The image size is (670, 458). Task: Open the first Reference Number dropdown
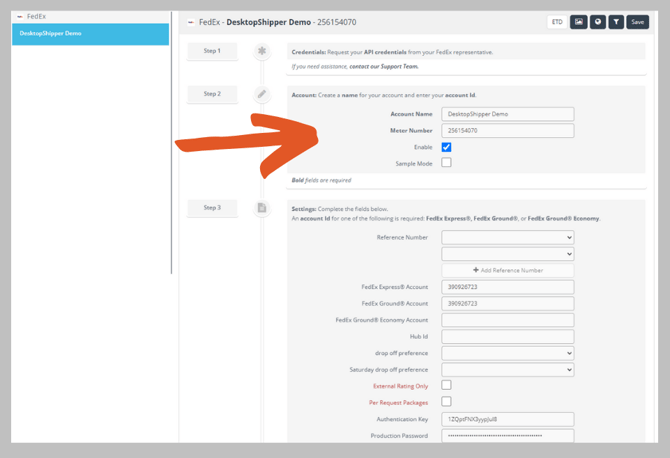(x=508, y=238)
